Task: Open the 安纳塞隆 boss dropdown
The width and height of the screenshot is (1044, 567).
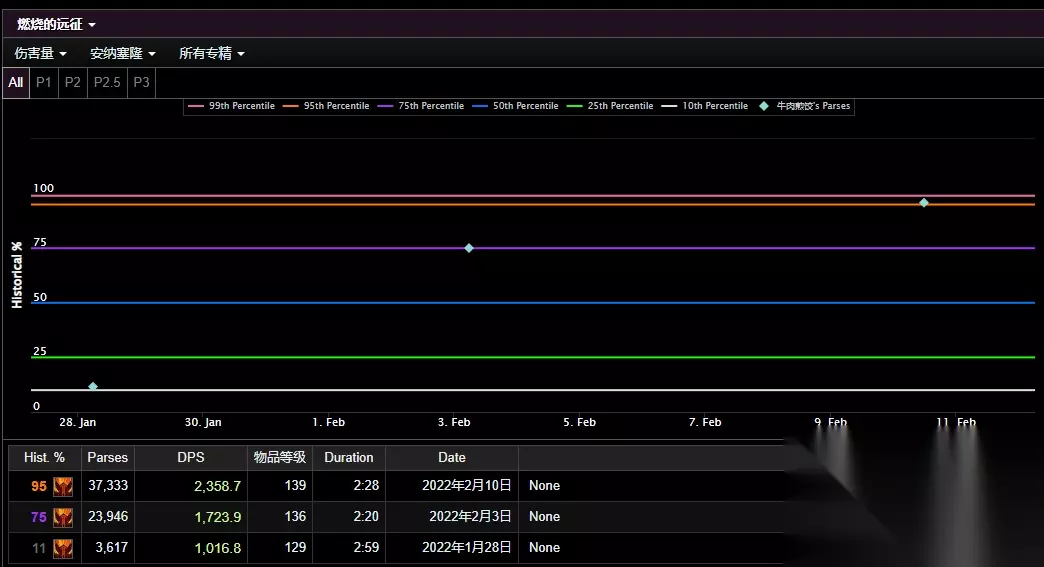Action: 123,53
